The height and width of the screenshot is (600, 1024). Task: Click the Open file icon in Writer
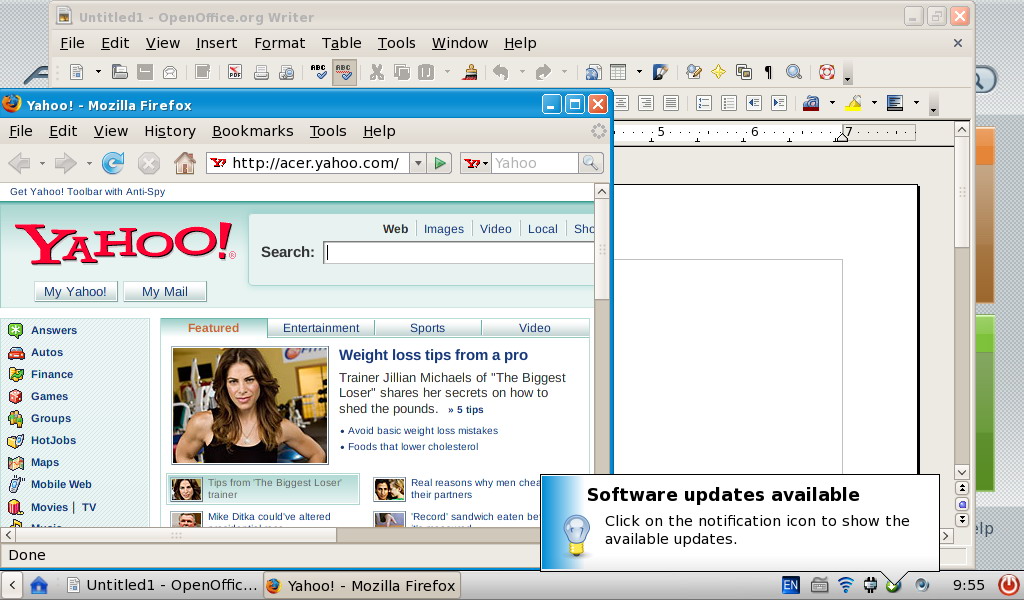(119, 72)
